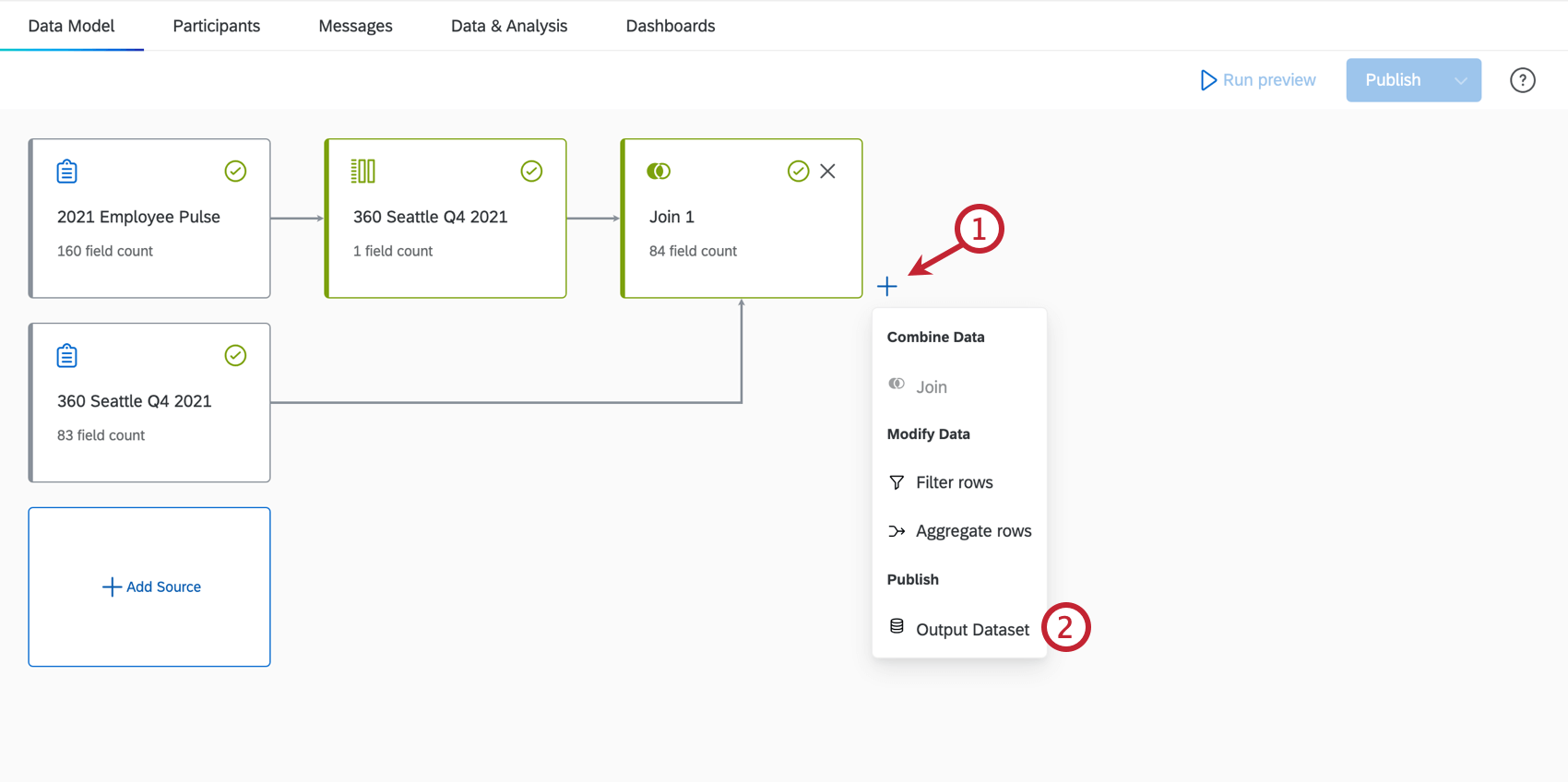Click the 160 field count text
1568x782 pixels.
pyautogui.click(x=105, y=251)
